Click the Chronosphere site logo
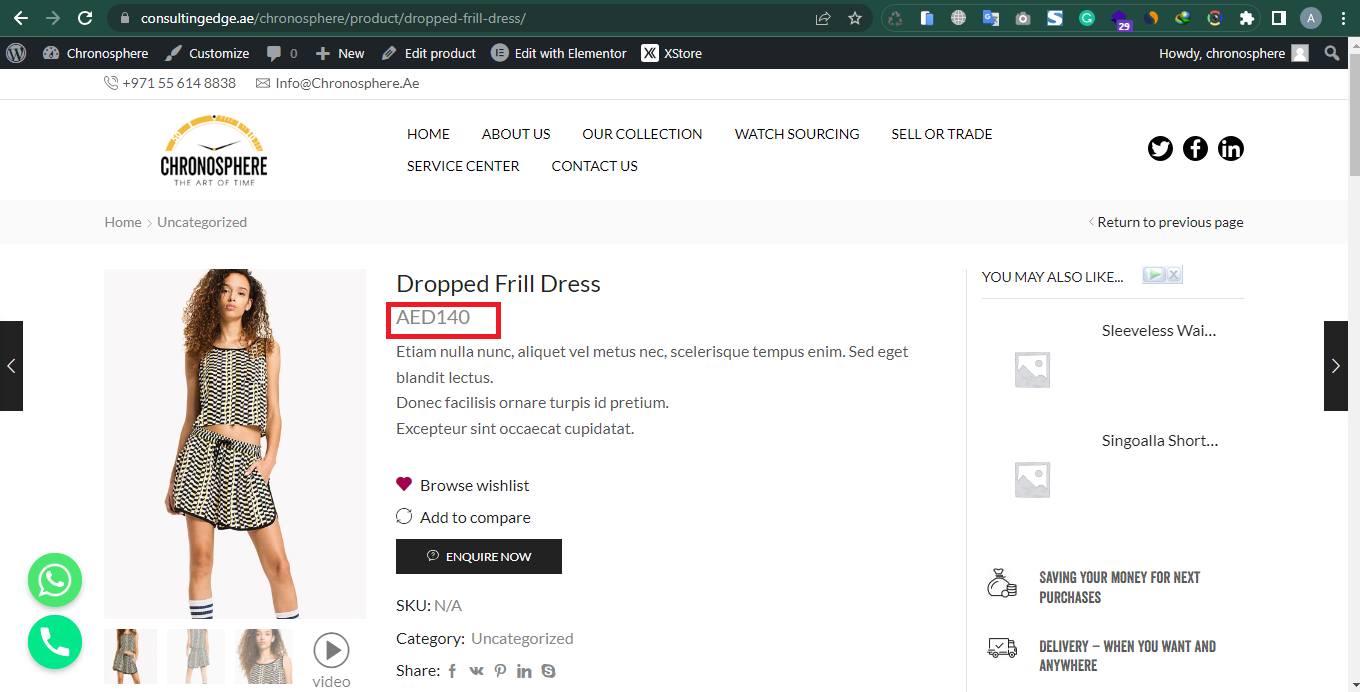 pyautogui.click(x=214, y=150)
